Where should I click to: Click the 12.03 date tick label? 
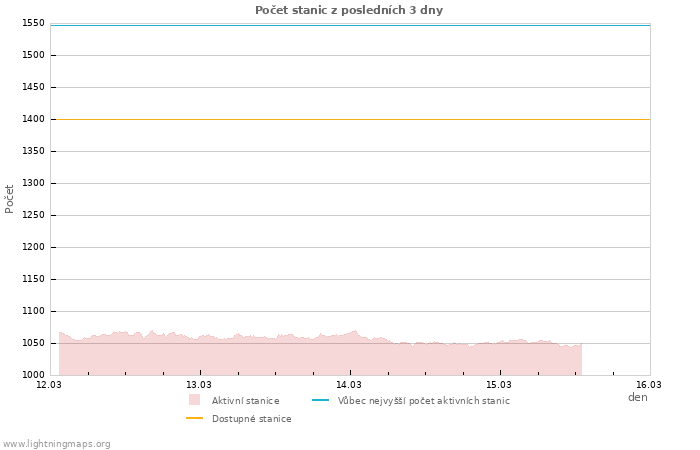[x=49, y=385]
